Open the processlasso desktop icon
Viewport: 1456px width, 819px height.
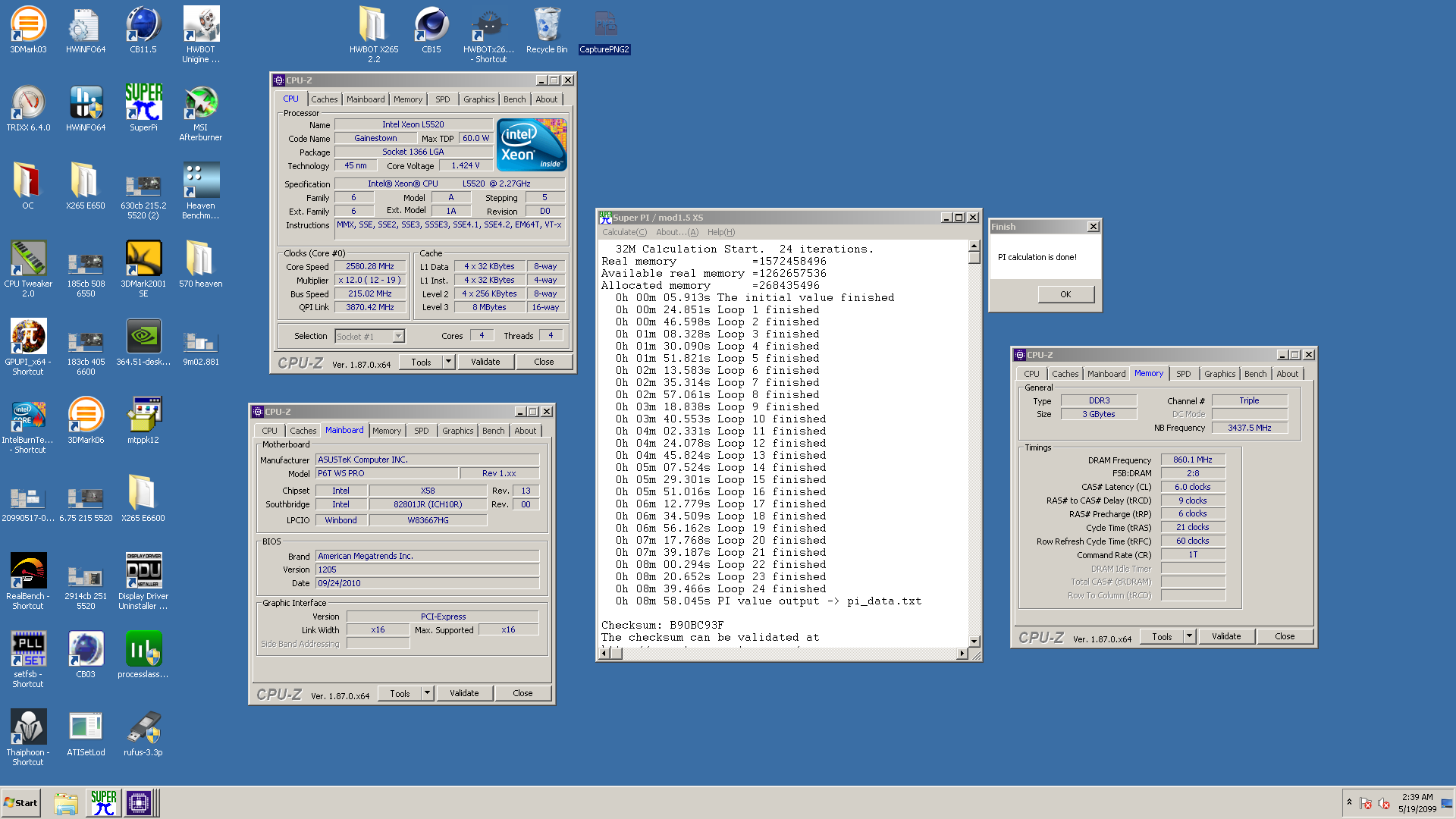[x=143, y=655]
